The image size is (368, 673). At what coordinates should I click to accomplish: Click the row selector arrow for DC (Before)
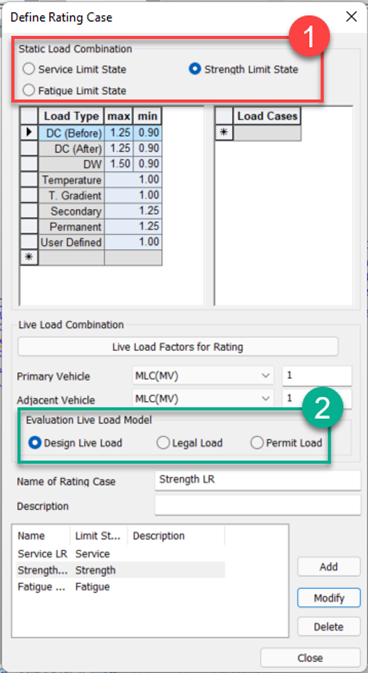pyautogui.click(x=30, y=133)
